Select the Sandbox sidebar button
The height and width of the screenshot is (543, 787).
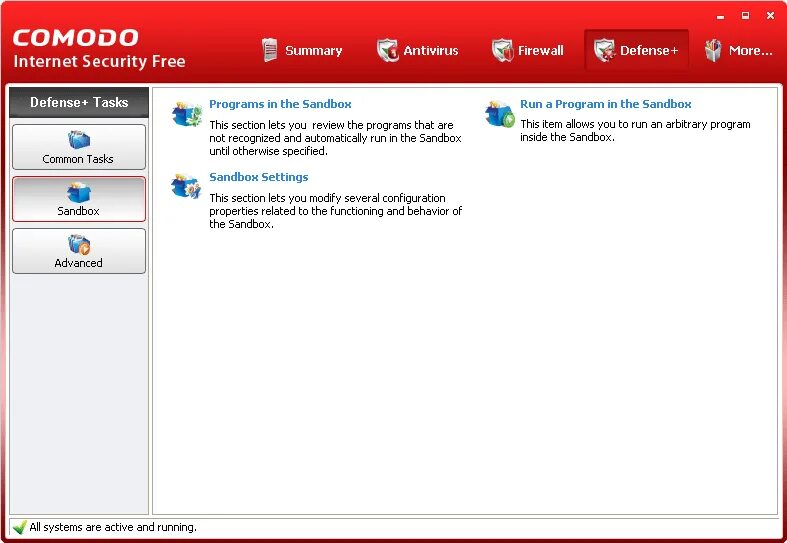pos(79,199)
